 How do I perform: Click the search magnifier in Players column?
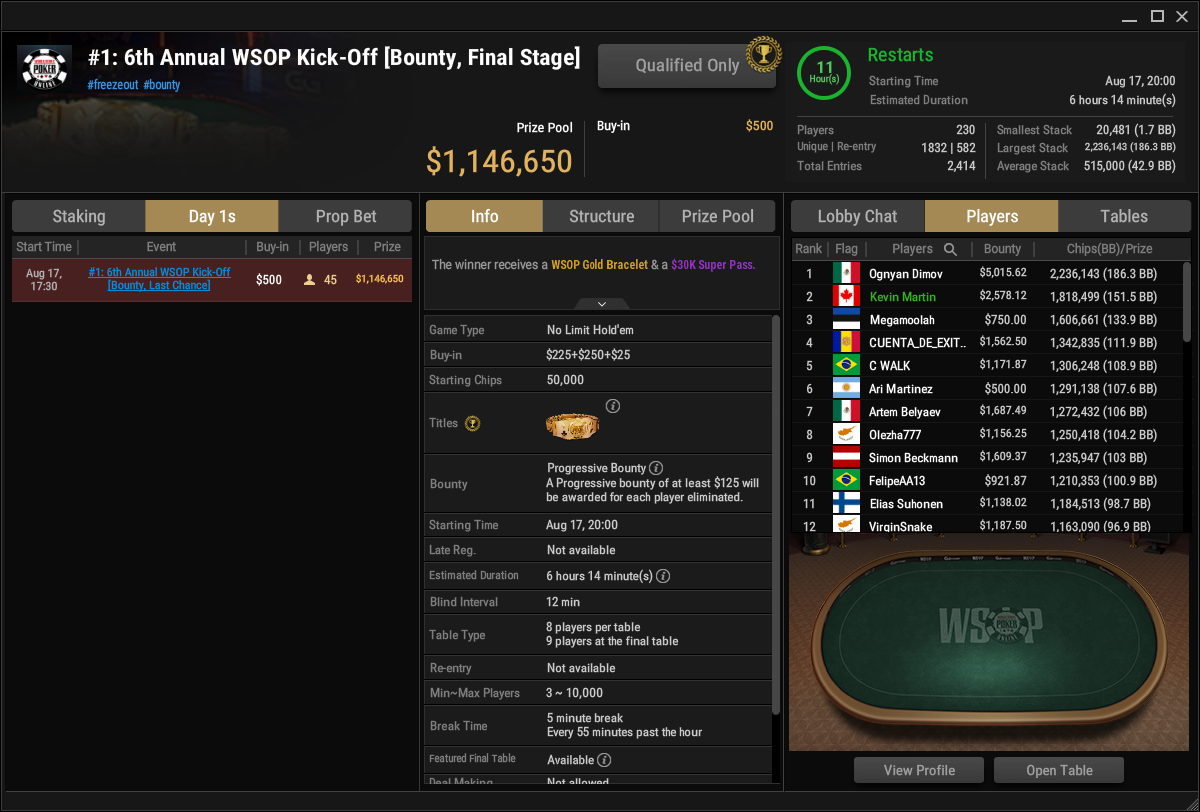950,249
